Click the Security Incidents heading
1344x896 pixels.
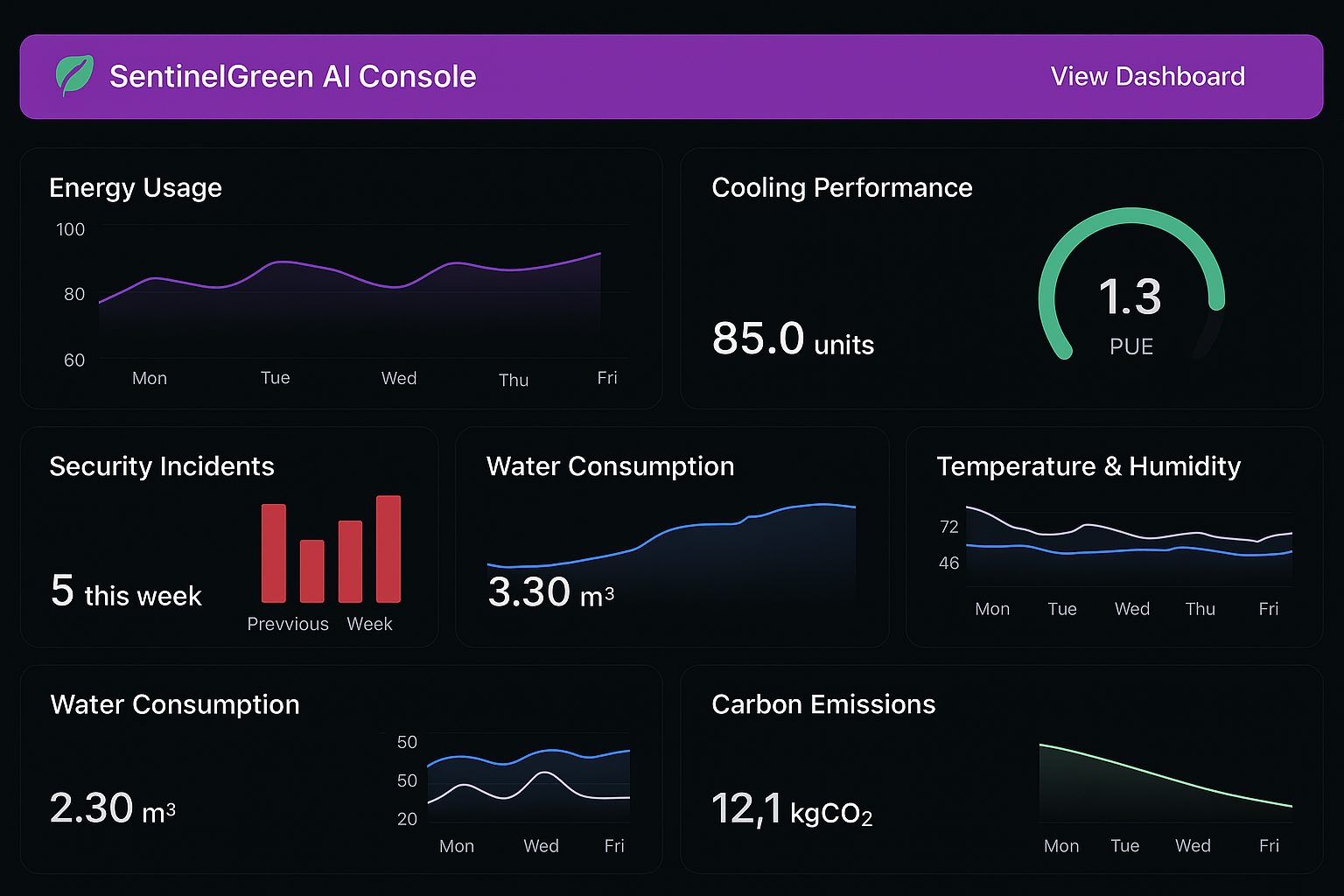[162, 466]
